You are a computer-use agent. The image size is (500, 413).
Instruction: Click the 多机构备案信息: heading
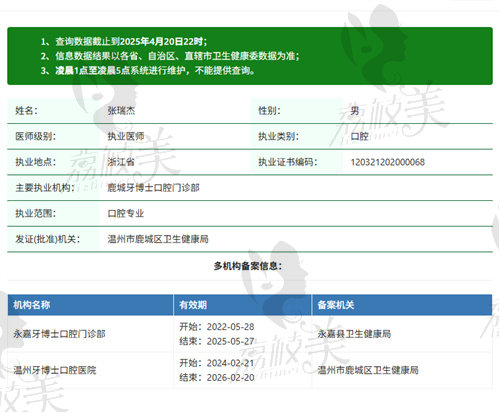pyautogui.click(x=248, y=266)
